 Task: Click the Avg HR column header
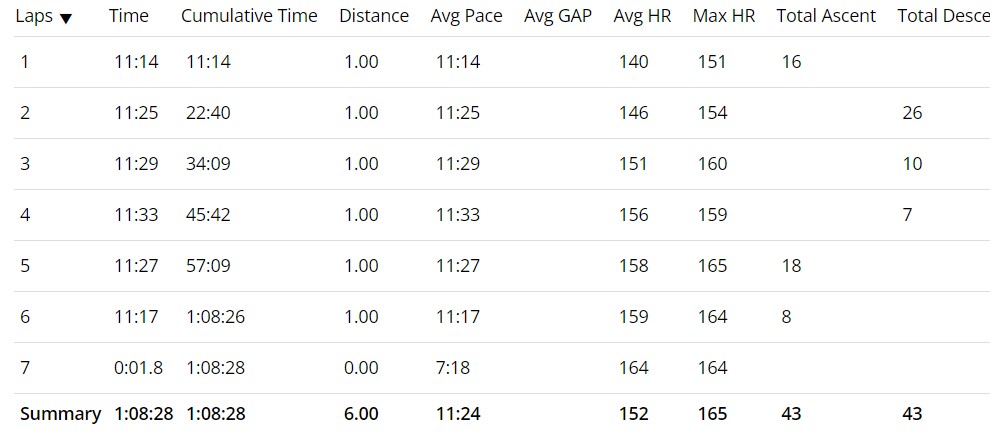point(642,16)
